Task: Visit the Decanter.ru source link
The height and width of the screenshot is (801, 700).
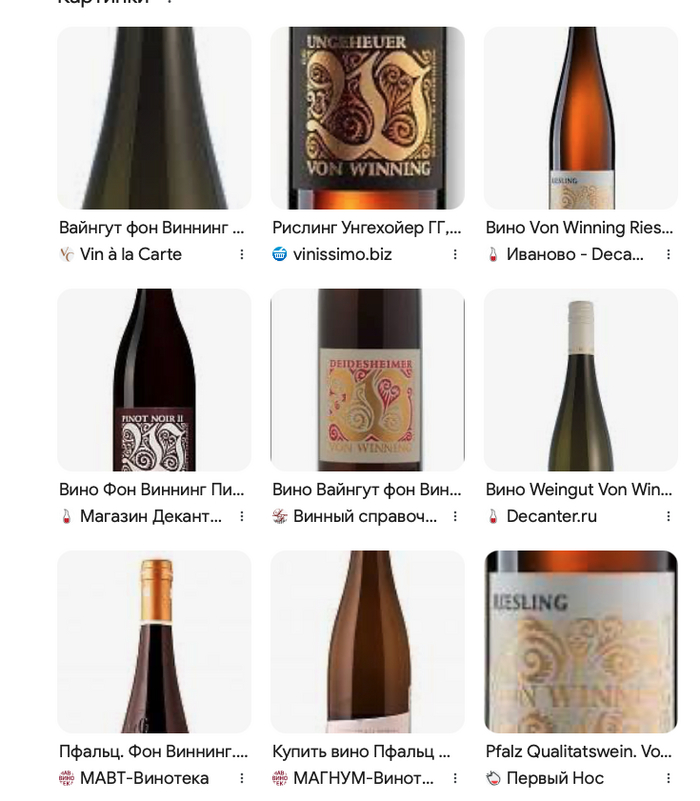Action: click(551, 516)
